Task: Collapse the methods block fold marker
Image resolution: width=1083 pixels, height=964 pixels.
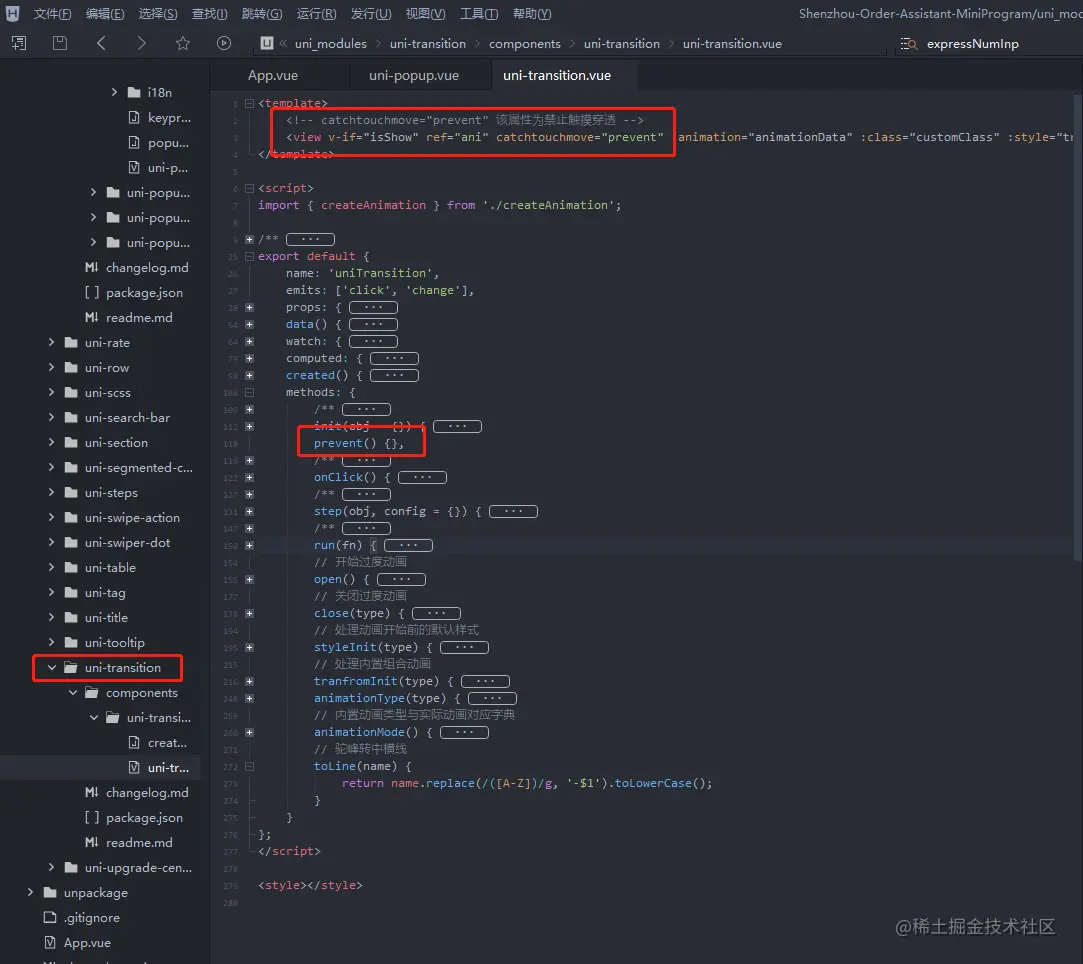Action: pyautogui.click(x=249, y=392)
